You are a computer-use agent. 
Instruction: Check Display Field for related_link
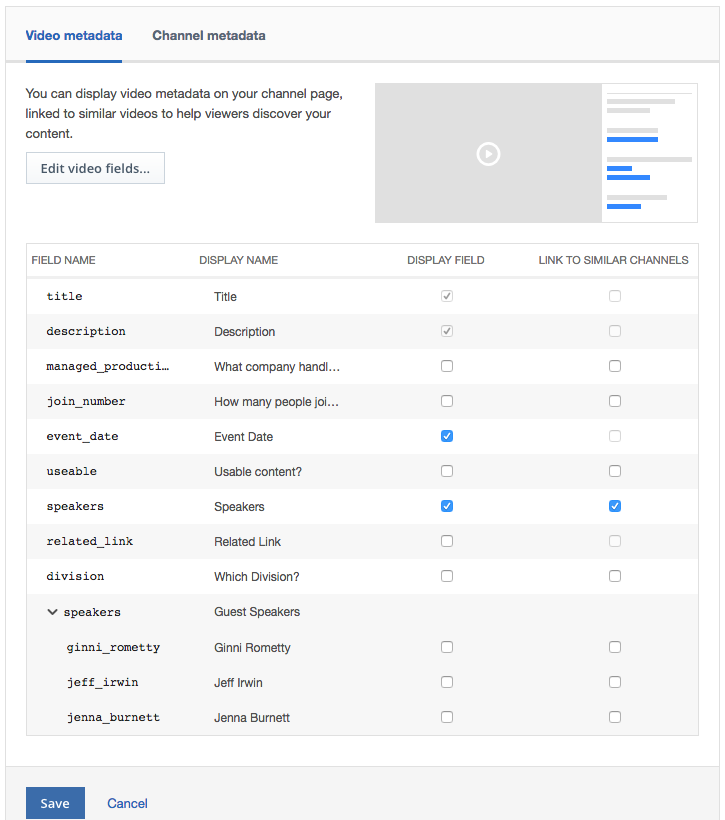(447, 541)
